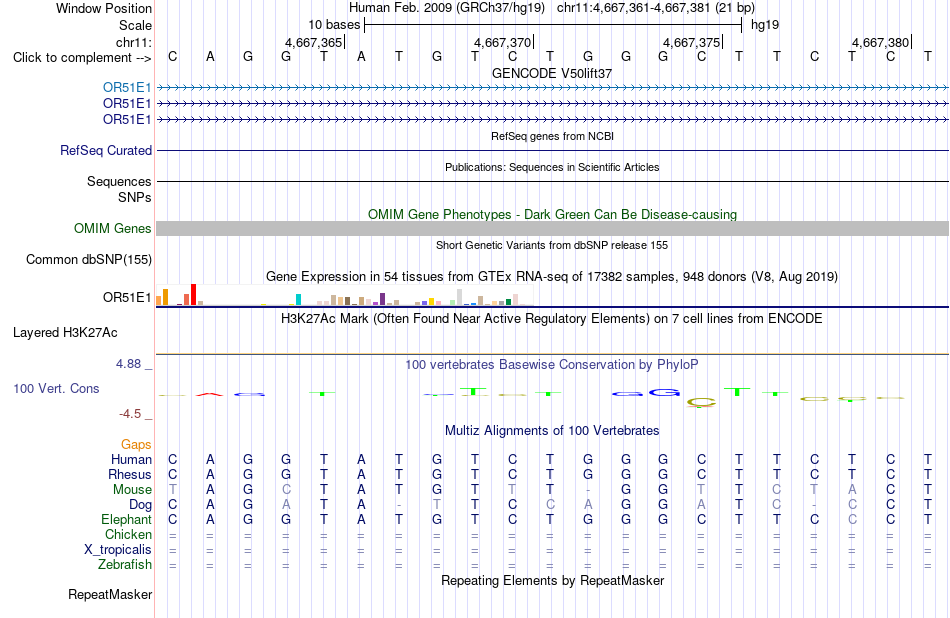This screenshot has width=950, height=618.
Task: Select the Dog alignment row label
Action: (140, 505)
